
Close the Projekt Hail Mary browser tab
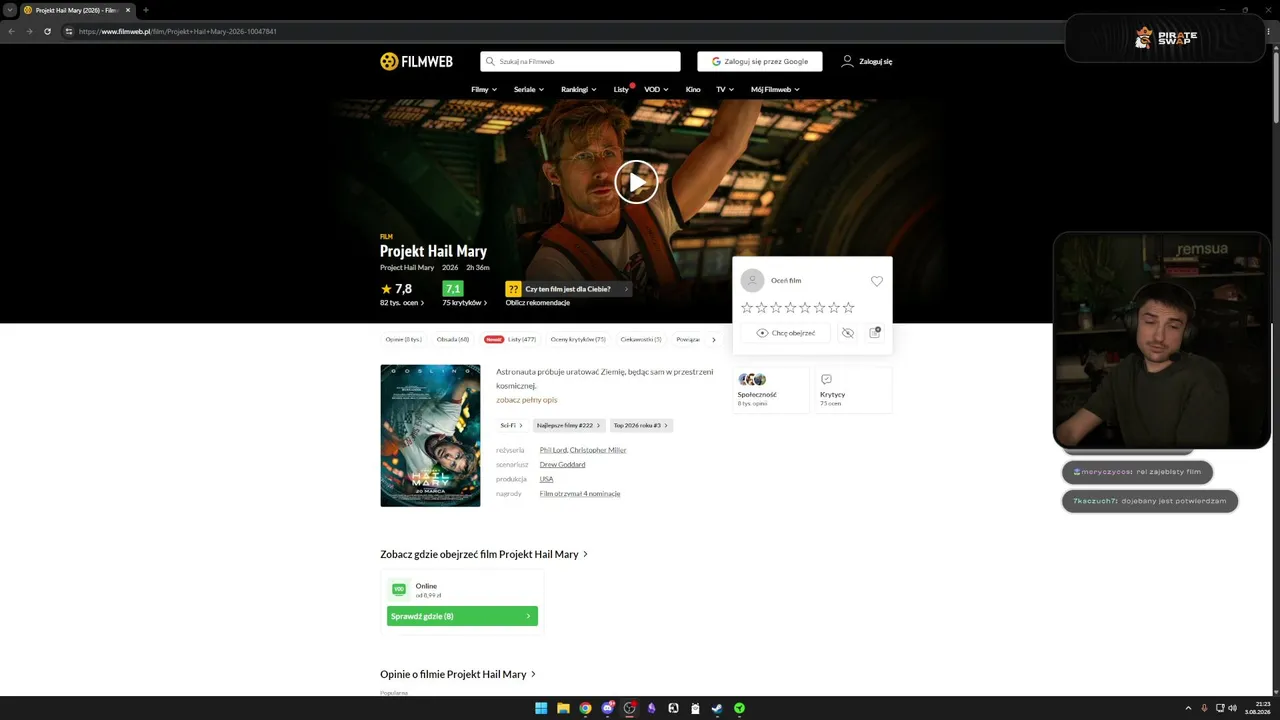(x=128, y=10)
